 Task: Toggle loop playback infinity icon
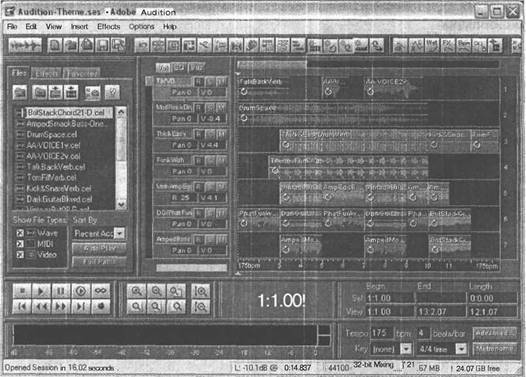pos(100,291)
